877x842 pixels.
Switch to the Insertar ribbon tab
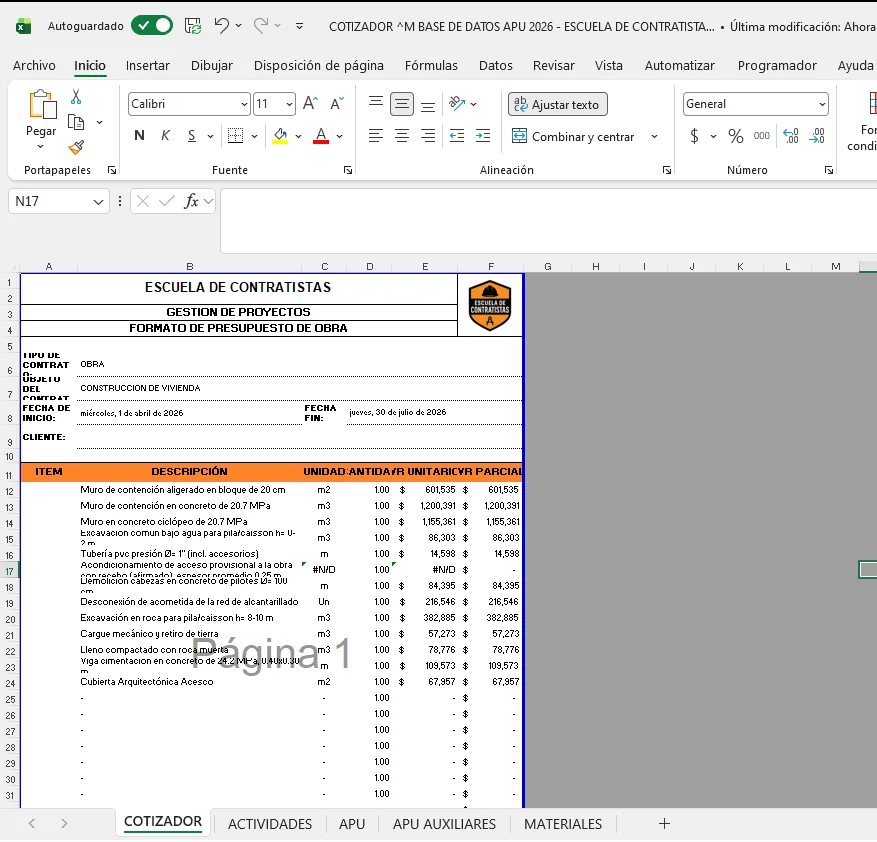148,65
